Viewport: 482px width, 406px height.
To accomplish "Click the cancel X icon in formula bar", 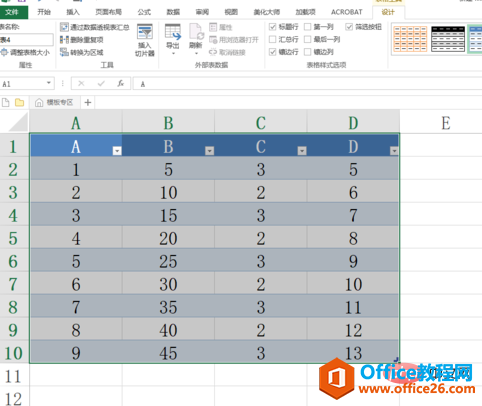I will 81,84.
